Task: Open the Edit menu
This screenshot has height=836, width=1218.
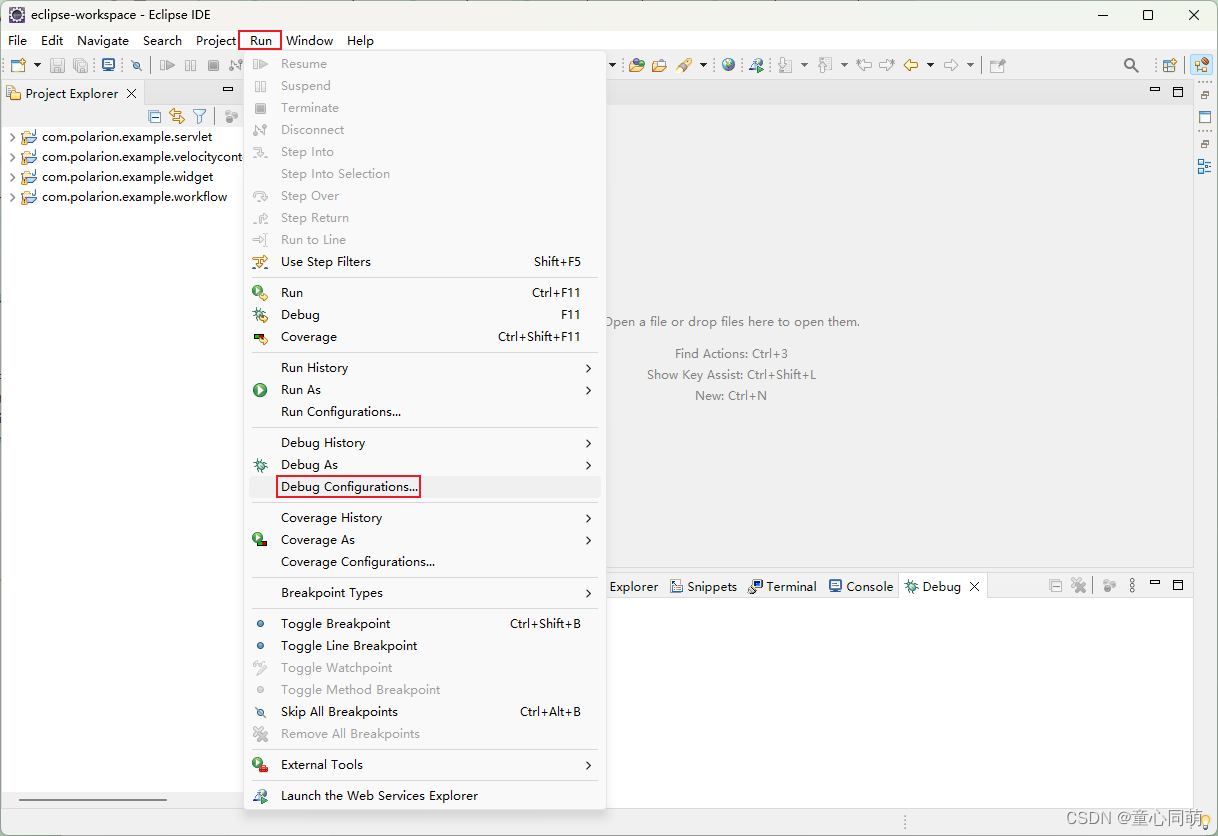Action: pos(52,41)
